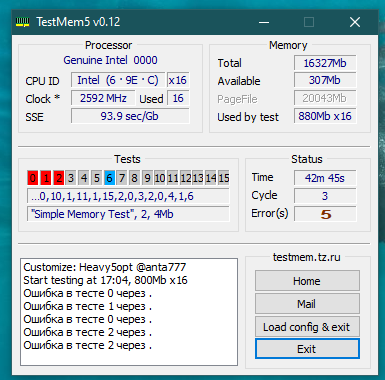Select gray test box 10
The image size is (385, 380).
click(160, 178)
